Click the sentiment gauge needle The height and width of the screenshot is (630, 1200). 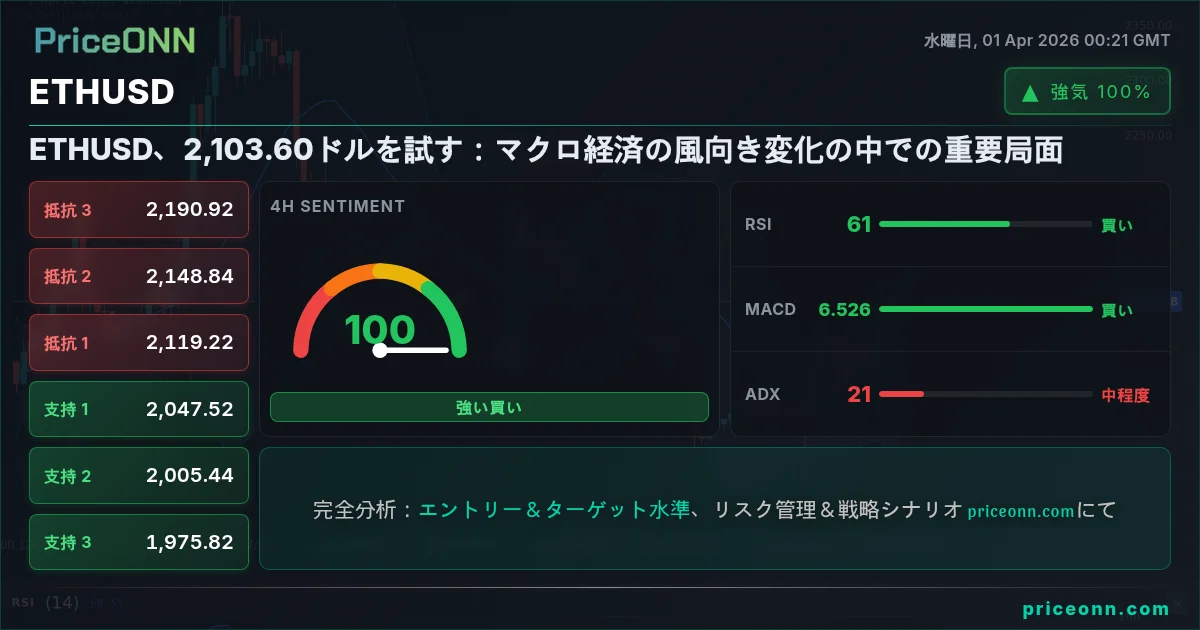(413, 350)
